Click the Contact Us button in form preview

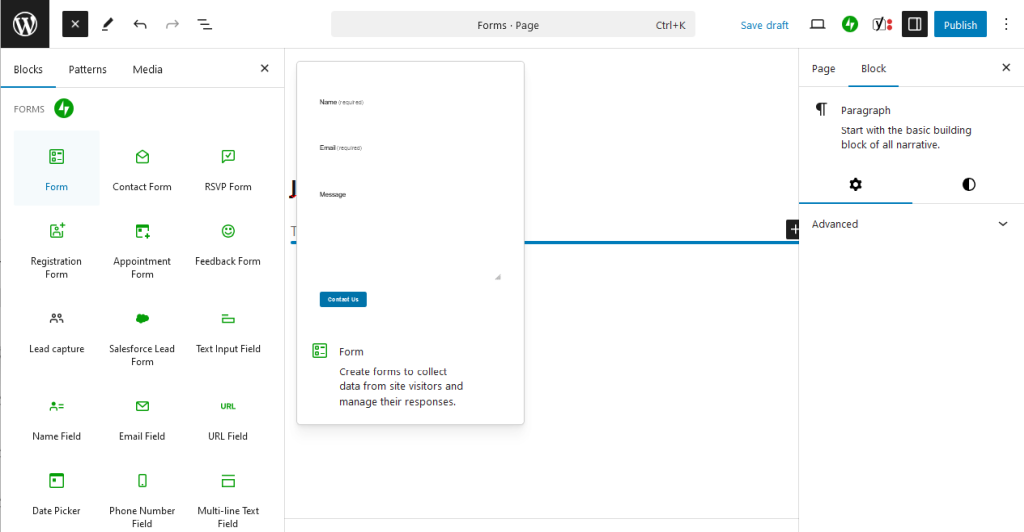pos(343,299)
